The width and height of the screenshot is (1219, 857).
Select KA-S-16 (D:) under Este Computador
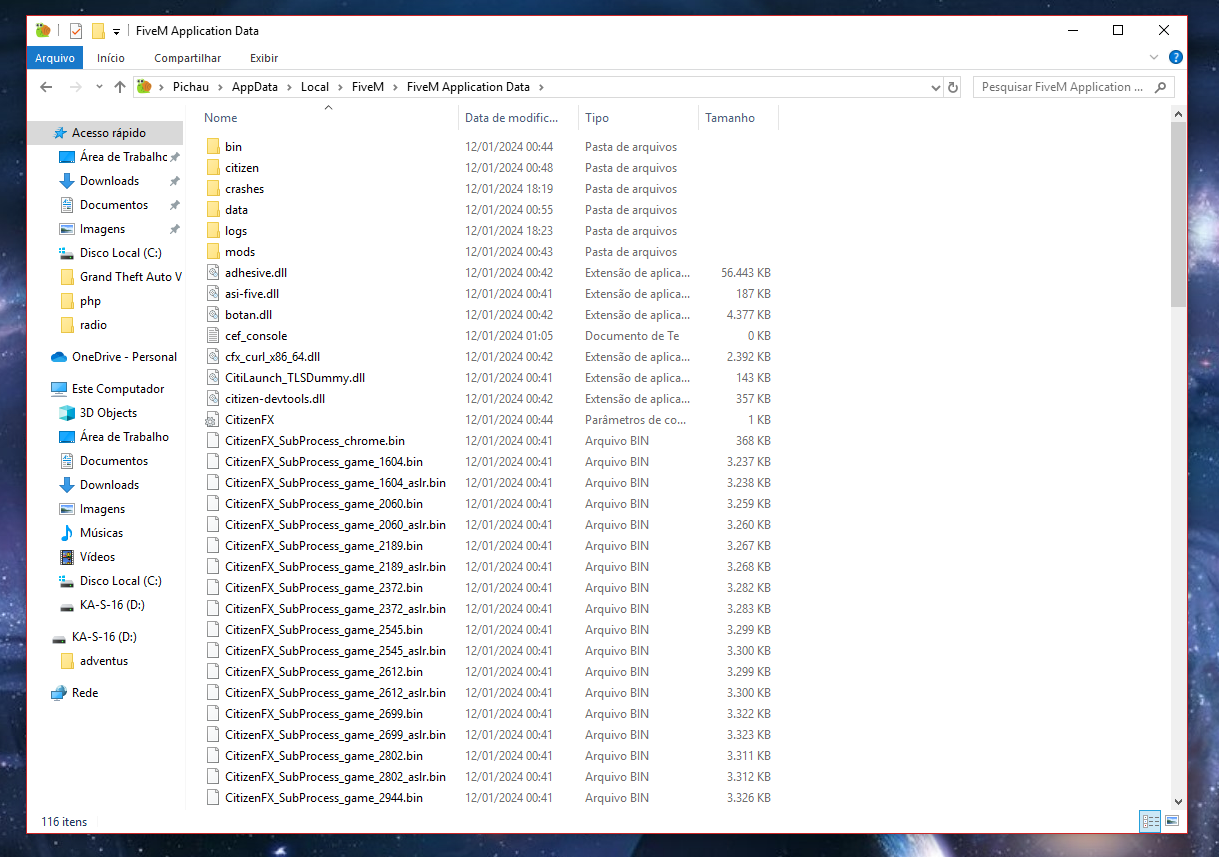(112, 605)
